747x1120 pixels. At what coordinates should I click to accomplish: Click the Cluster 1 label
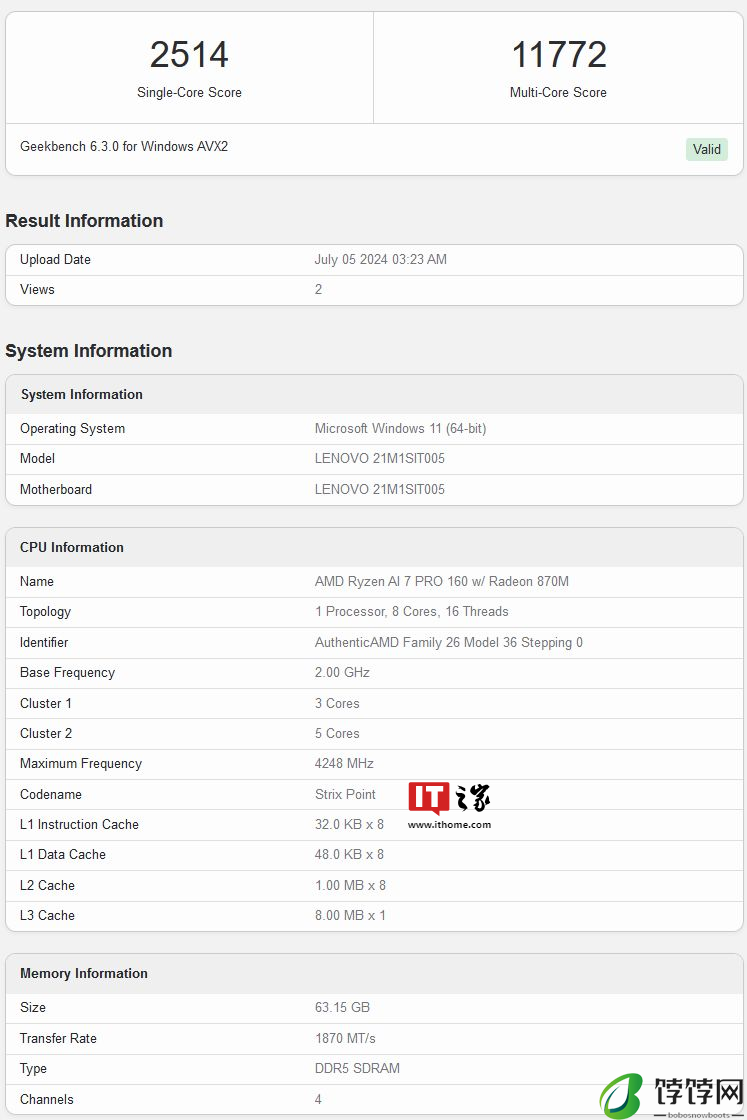pos(46,704)
